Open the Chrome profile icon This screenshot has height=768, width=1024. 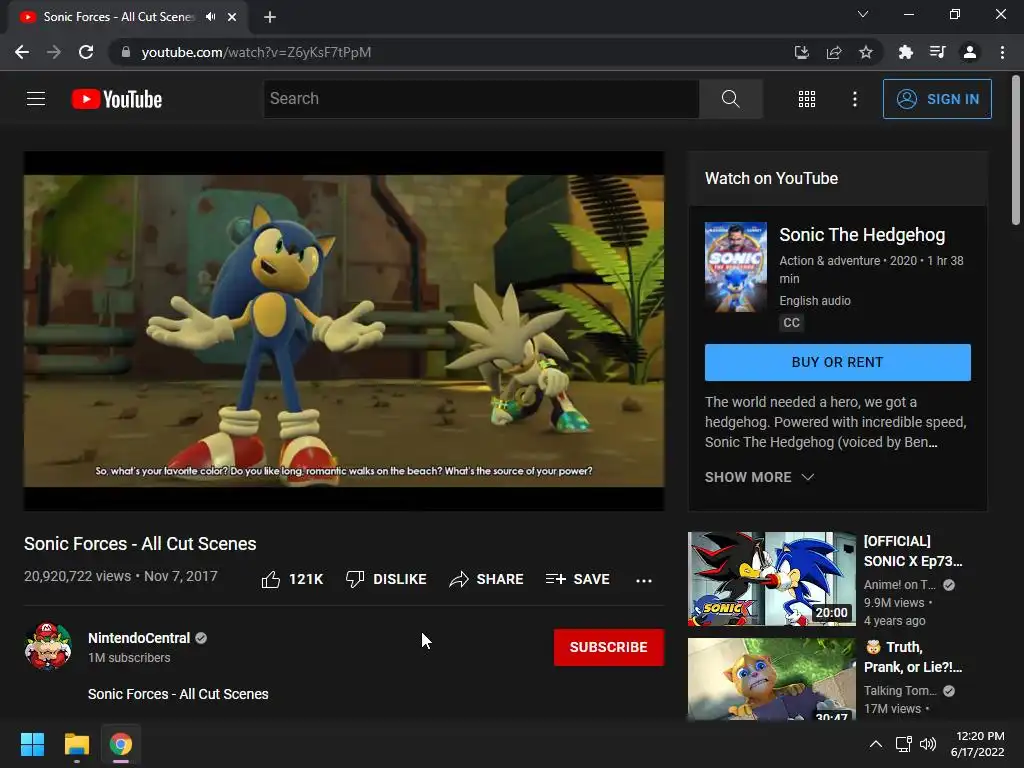pyautogui.click(x=970, y=52)
